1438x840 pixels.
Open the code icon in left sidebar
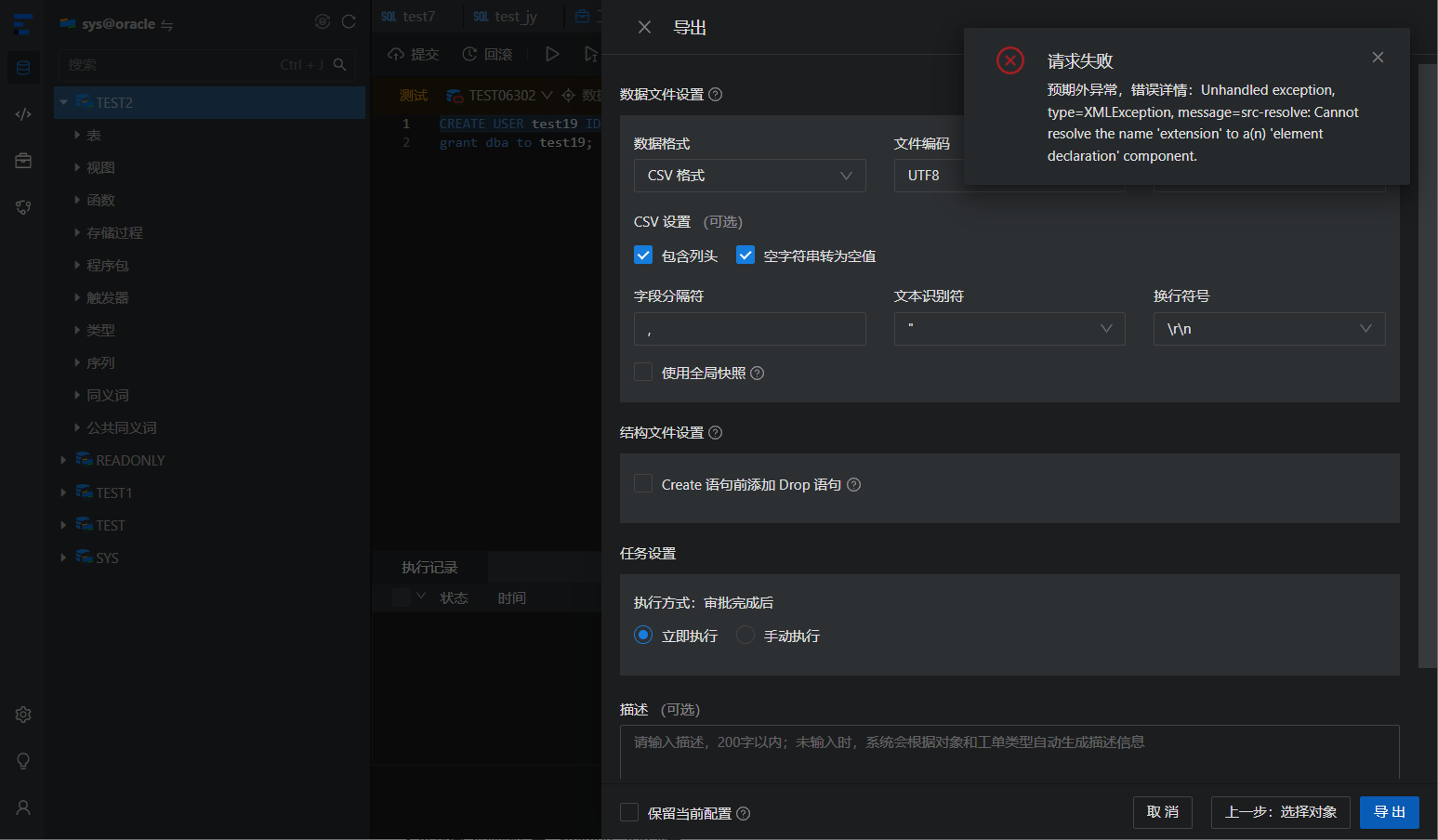[x=23, y=114]
